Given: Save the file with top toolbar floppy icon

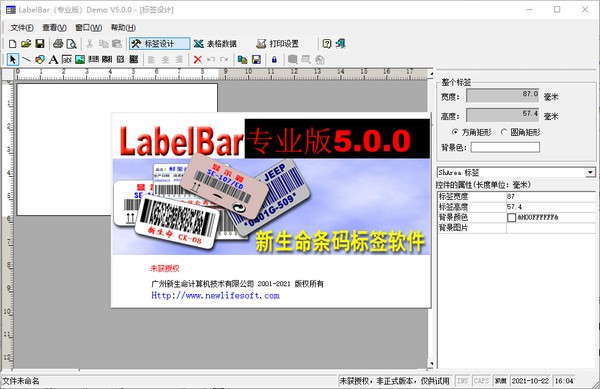Looking at the screenshot, I should pyautogui.click(x=40, y=44).
